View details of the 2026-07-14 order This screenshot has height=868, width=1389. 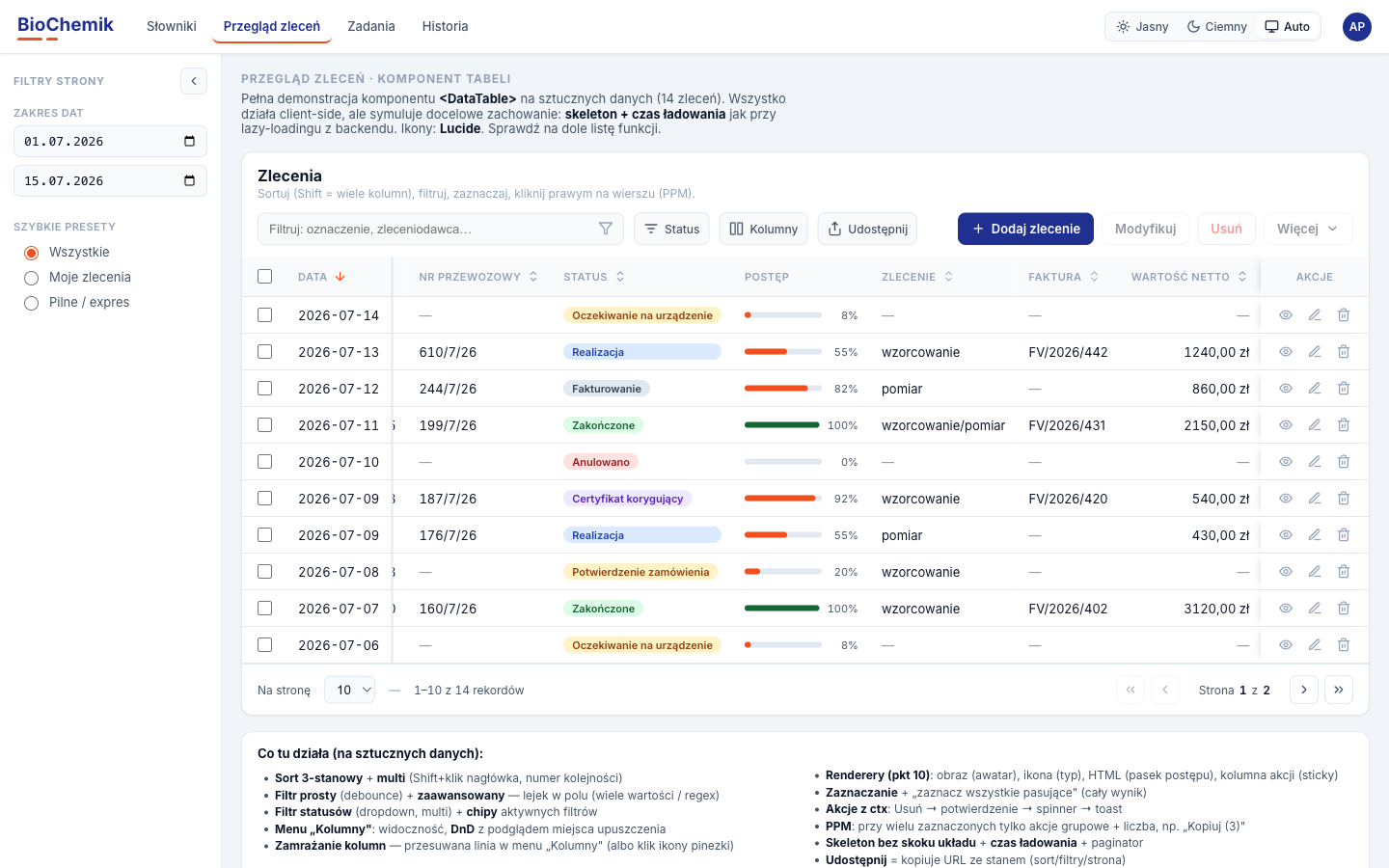coord(1286,315)
